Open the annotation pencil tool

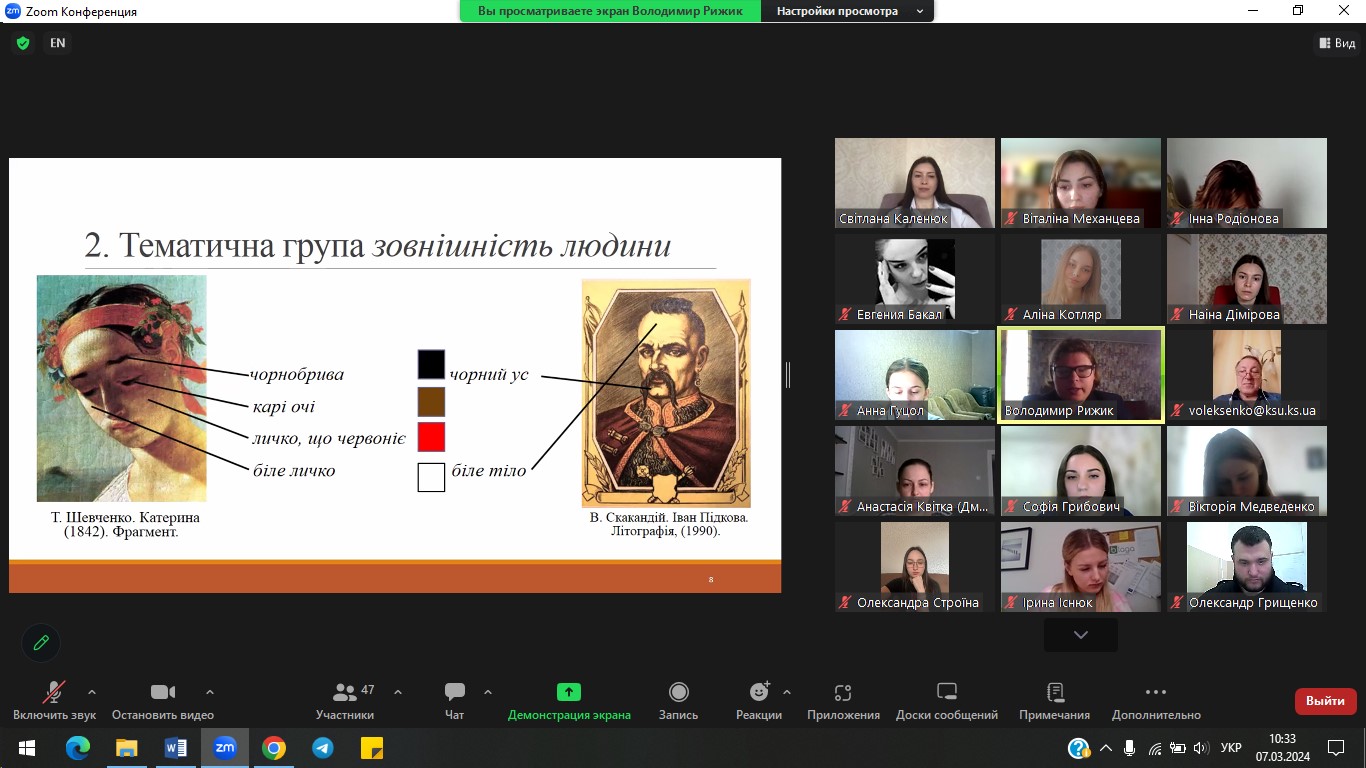41,643
